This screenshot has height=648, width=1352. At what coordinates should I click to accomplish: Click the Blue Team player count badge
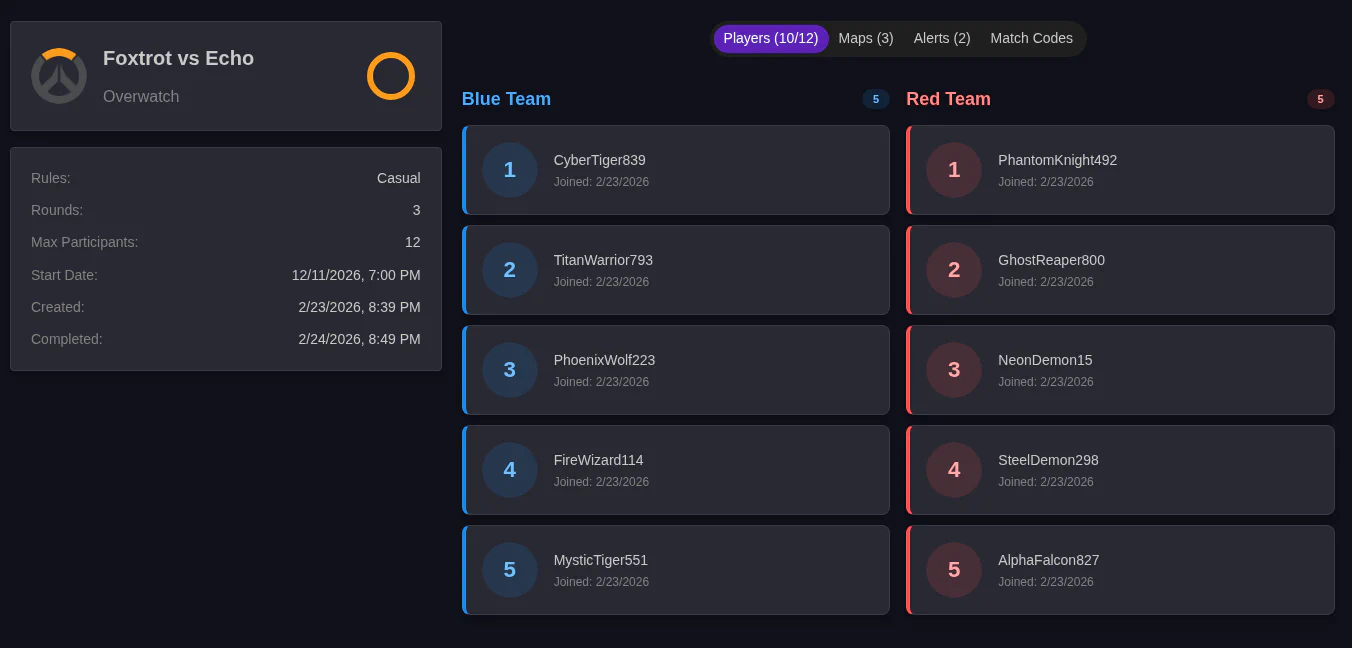tap(875, 99)
